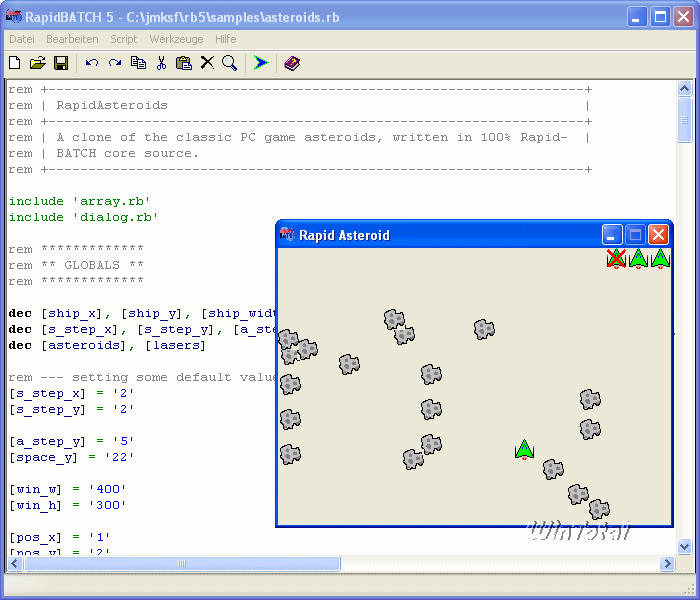700x600 pixels.
Task: Open the Datei menu
Action: (21, 39)
